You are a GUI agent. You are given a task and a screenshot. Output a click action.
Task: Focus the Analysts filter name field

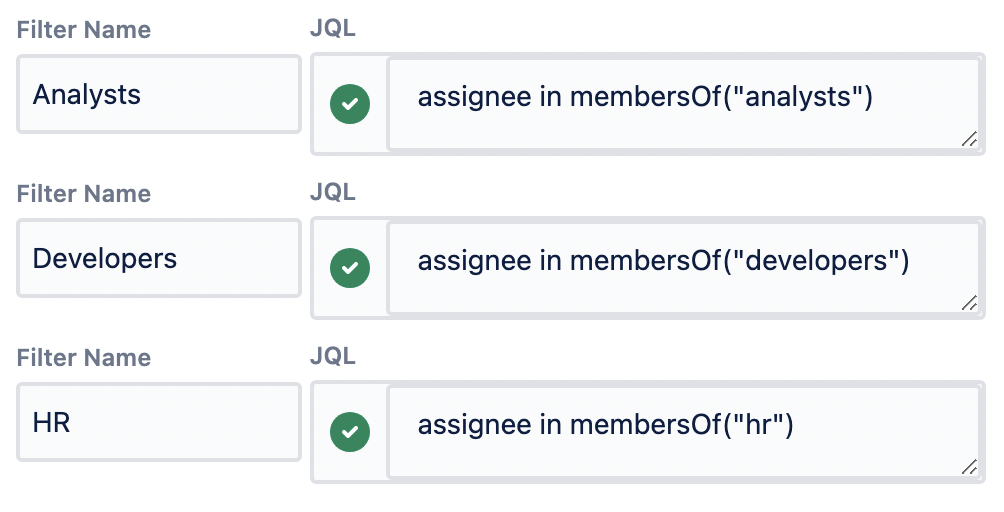point(158,95)
